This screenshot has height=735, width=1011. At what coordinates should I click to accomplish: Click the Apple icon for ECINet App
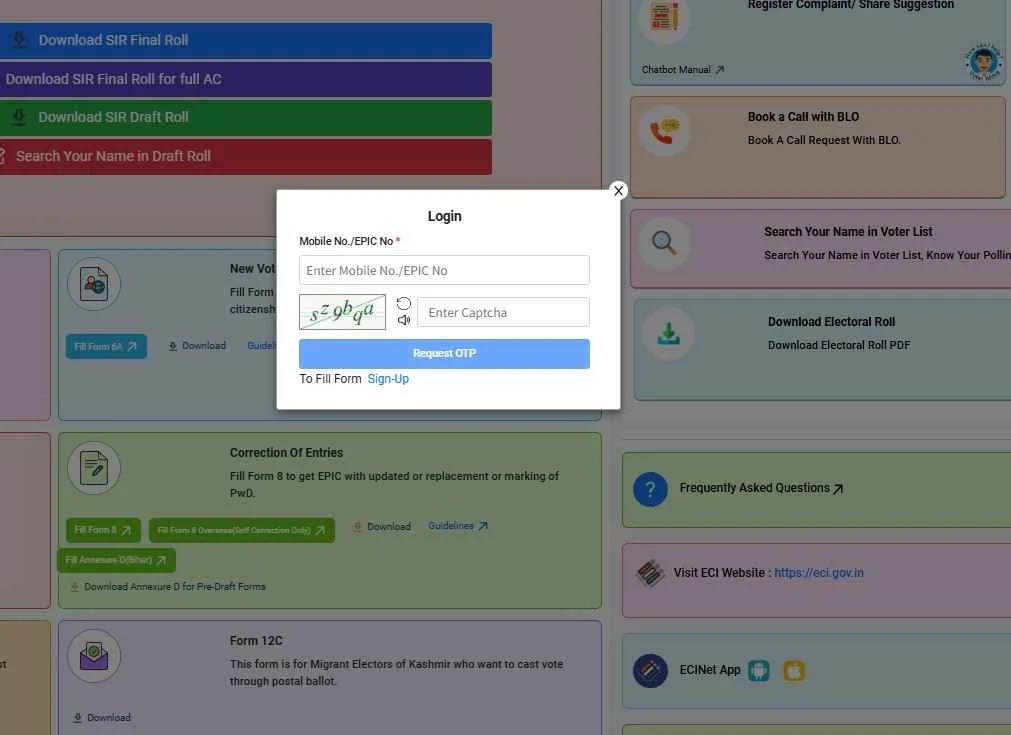(794, 671)
